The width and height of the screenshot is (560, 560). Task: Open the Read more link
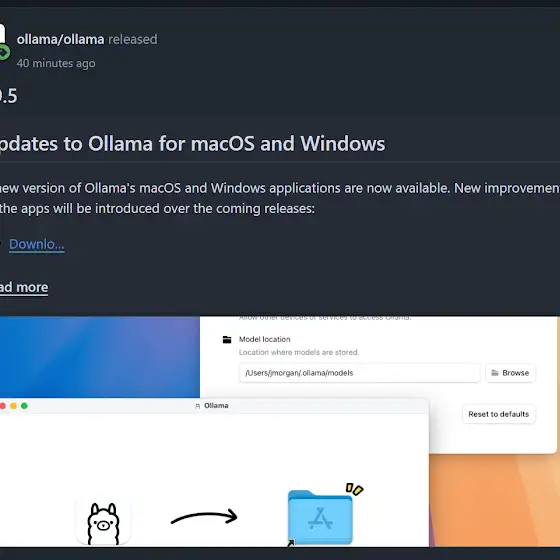(24, 287)
